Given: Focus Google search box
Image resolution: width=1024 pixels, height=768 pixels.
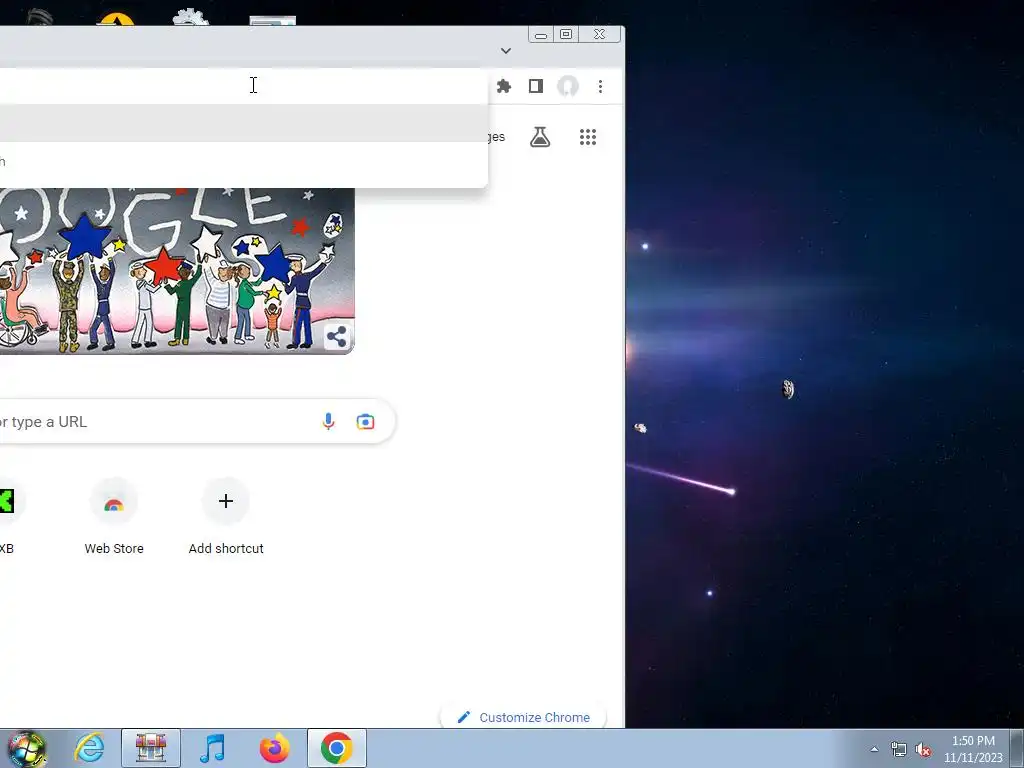Looking at the screenshot, I should (196, 421).
